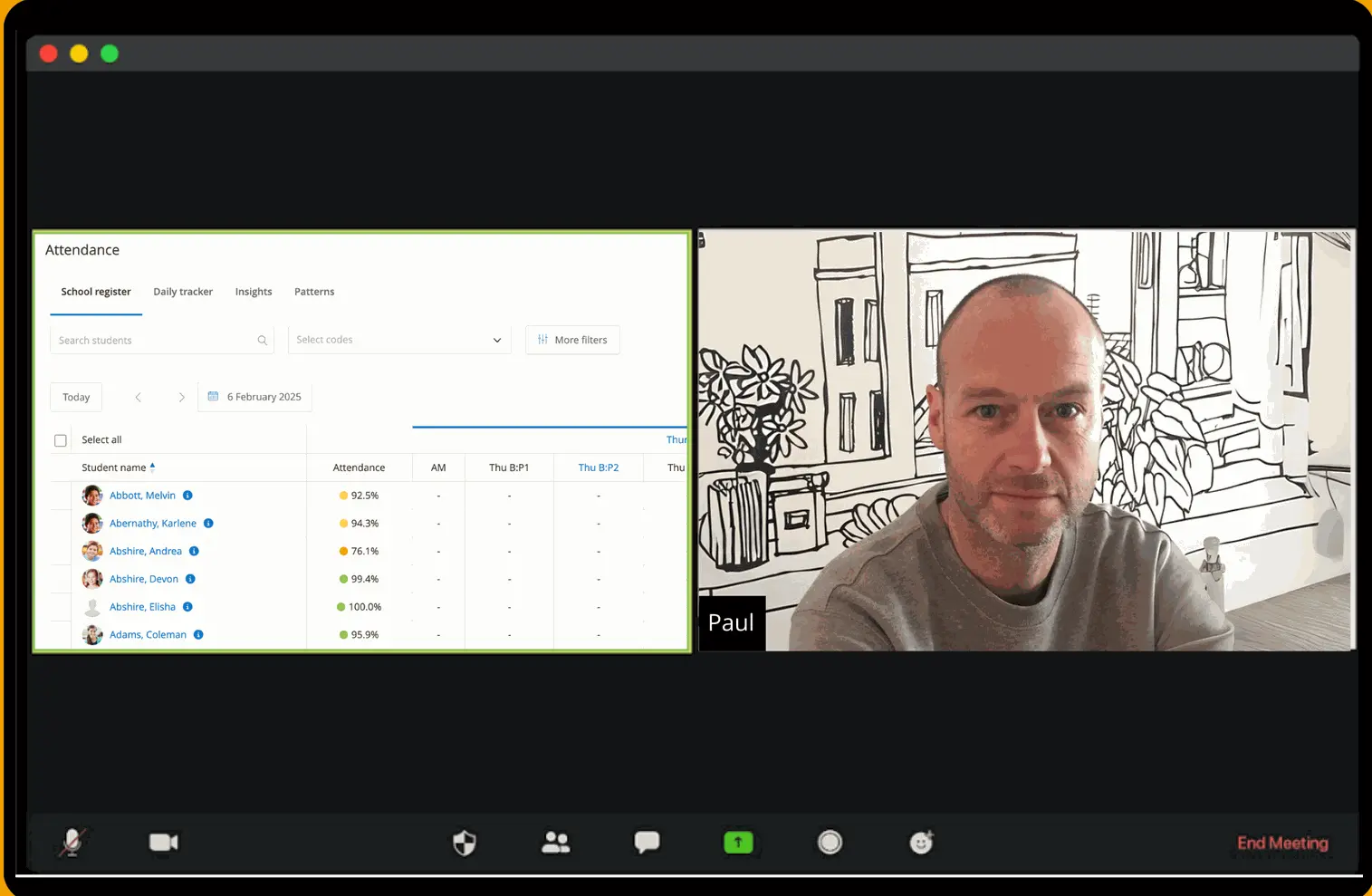Screen dimensions: 1372x896
Task: Click the 100.0% attendance value
Action: [365, 607]
